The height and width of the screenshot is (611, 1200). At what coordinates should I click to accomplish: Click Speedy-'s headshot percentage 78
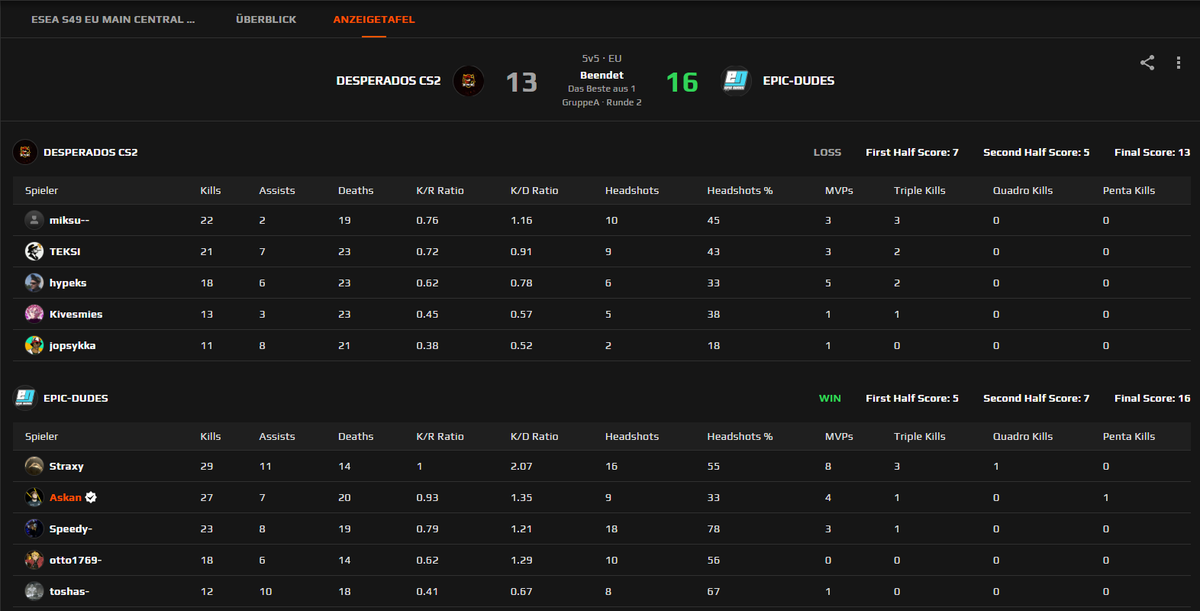pos(713,528)
